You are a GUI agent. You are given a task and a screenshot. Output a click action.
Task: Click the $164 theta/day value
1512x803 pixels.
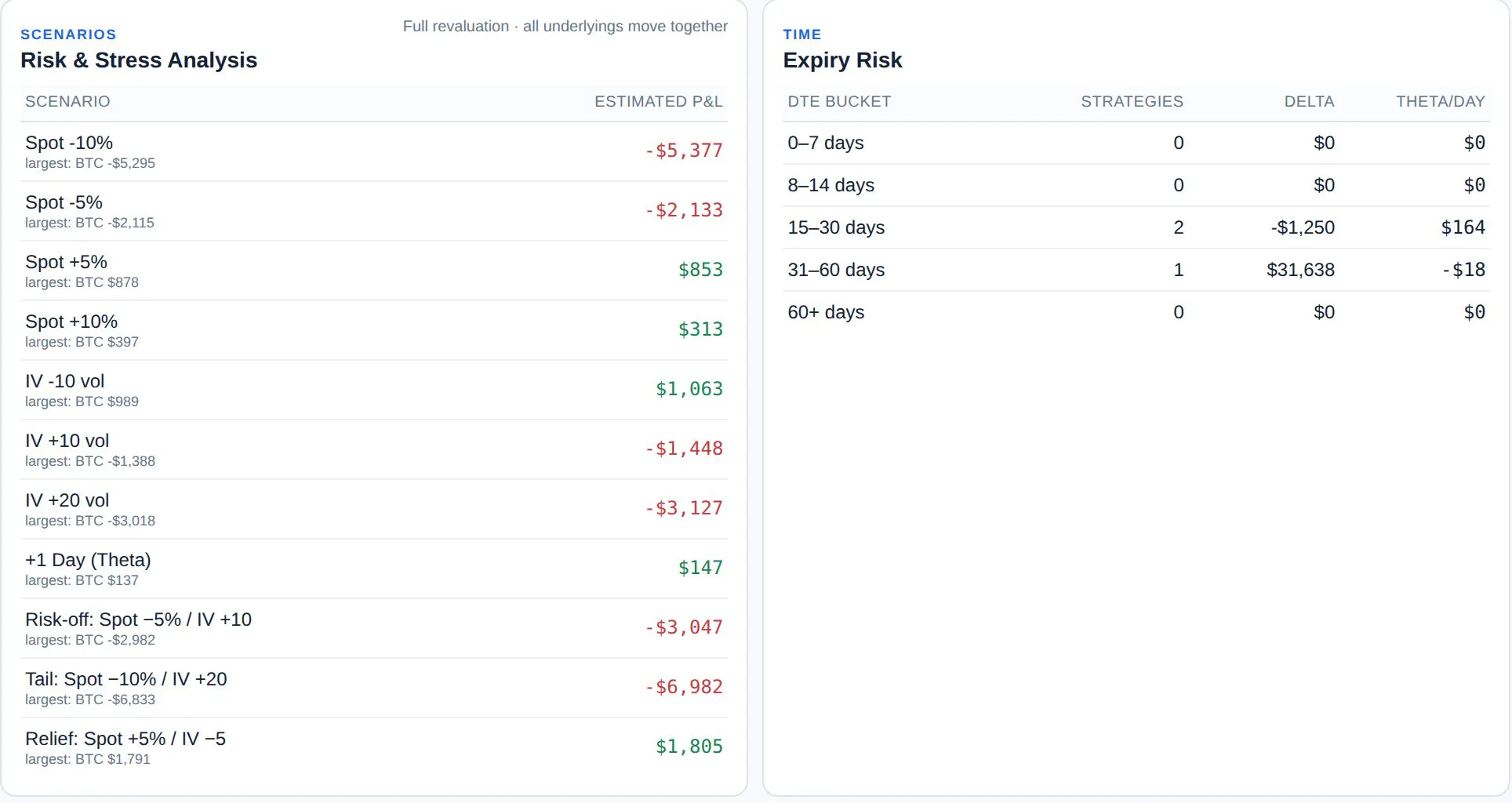point(1463,227)
